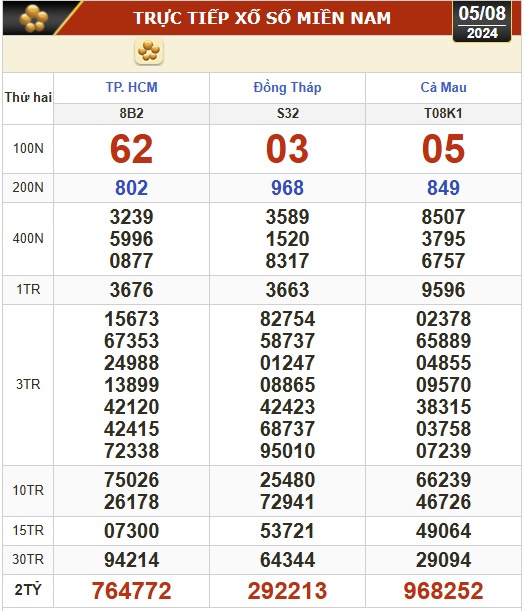Click the 10TR number 75026
525x611 pixels.
[131, 480]
